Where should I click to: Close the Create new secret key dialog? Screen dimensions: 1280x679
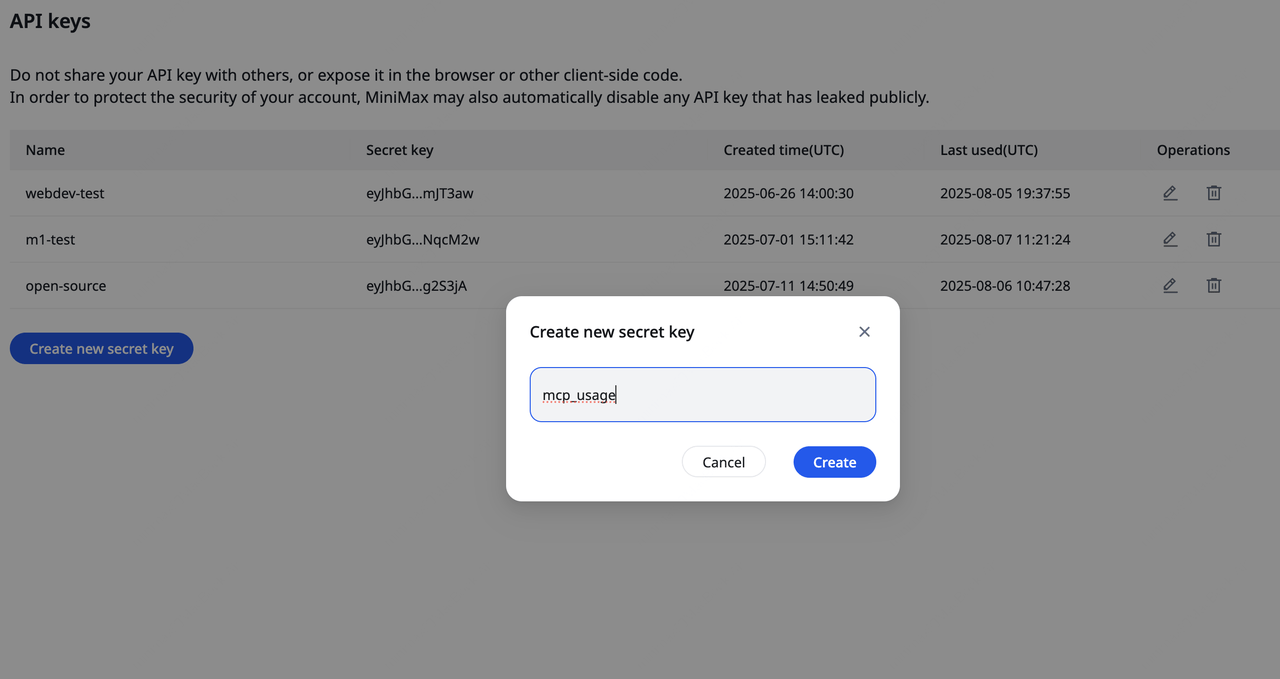(x=864, y=331)
